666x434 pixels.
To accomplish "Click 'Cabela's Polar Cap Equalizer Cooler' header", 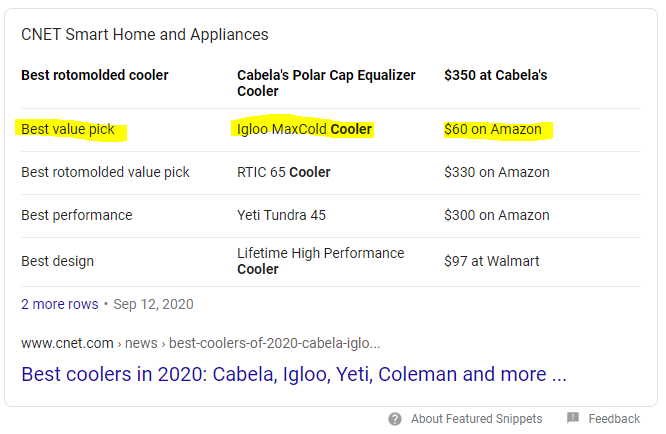I will coord(326,83).
